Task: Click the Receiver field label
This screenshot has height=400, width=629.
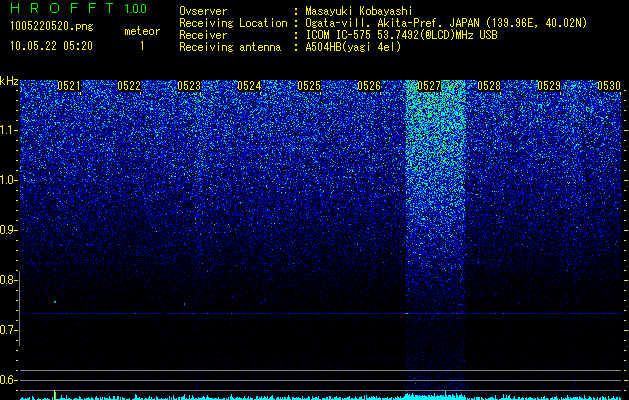Action: click(x=203, y=35)
